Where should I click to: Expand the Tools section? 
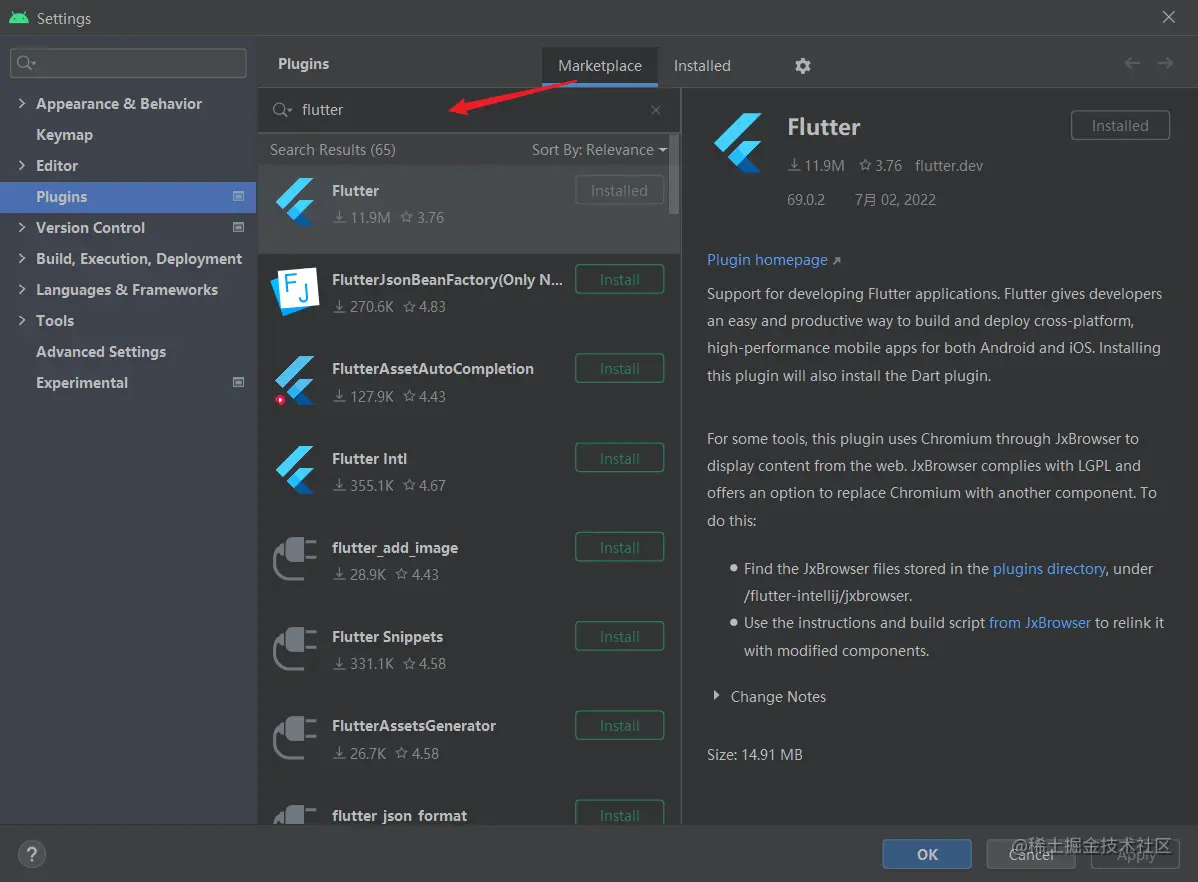[21, 320]
